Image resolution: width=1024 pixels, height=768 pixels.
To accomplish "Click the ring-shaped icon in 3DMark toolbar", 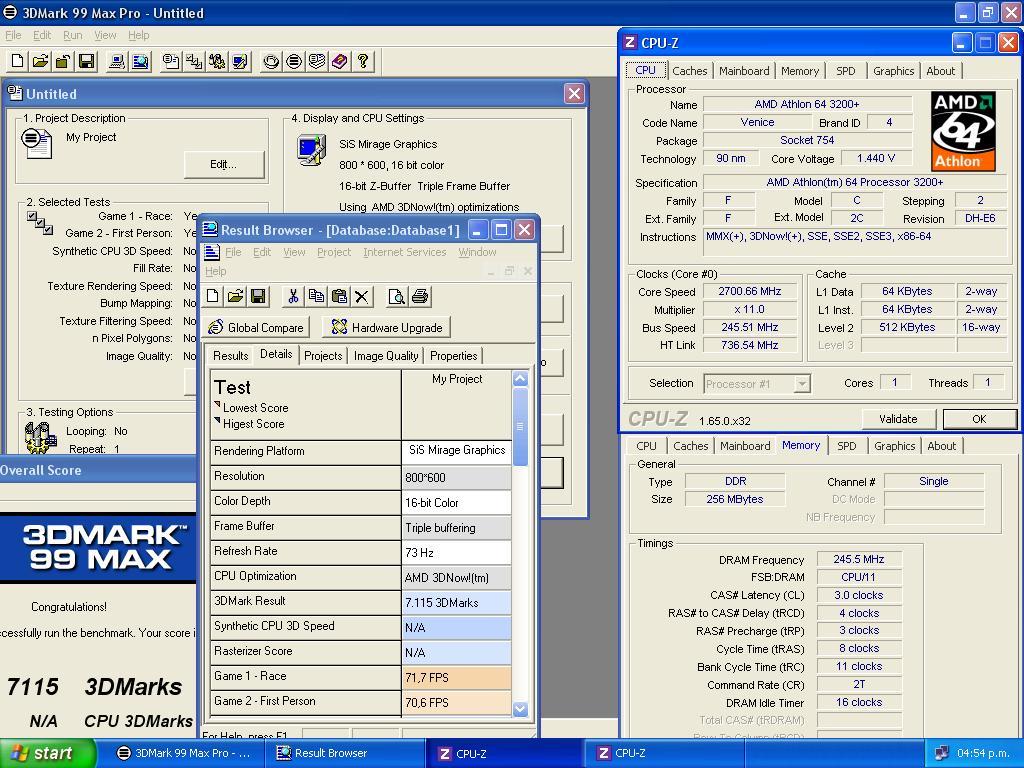I will (x=271, y=61).
